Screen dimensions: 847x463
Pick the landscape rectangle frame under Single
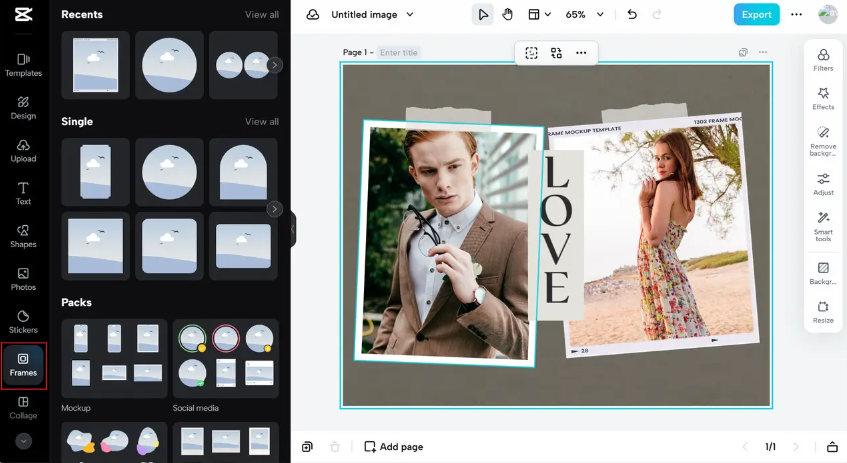tap(243, 246)
